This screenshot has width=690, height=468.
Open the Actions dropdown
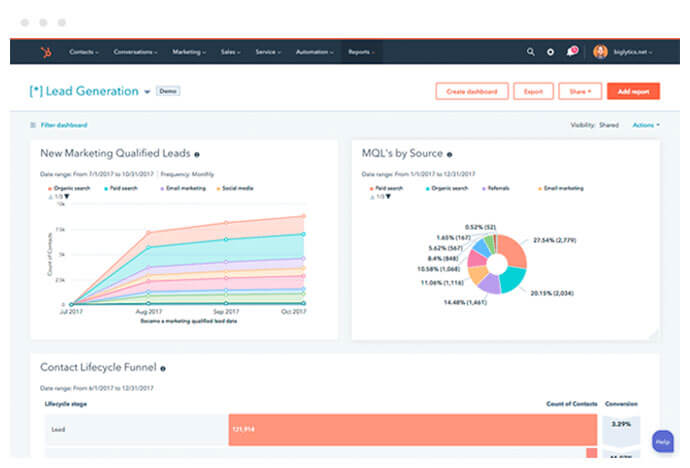tap(645, 125)
